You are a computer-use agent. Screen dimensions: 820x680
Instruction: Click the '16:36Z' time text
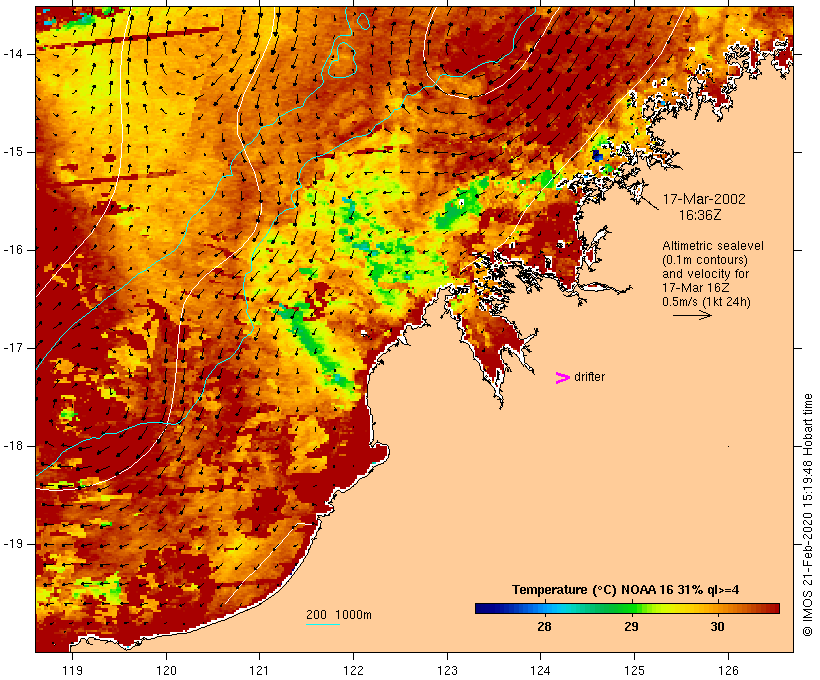point(700,215)
